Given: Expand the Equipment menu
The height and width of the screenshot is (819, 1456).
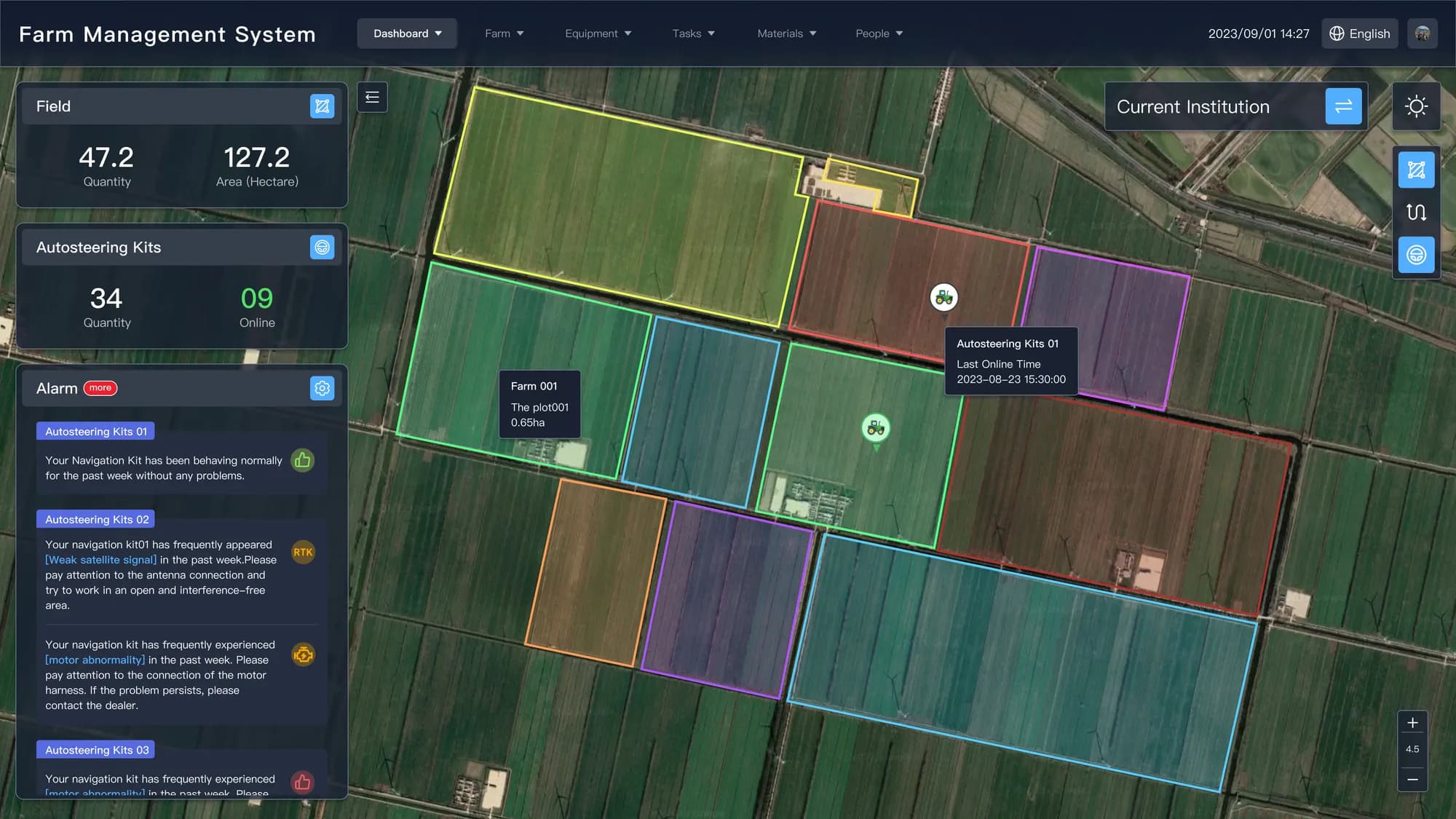Looking at the screenshot, I should (x=598, y=33).
